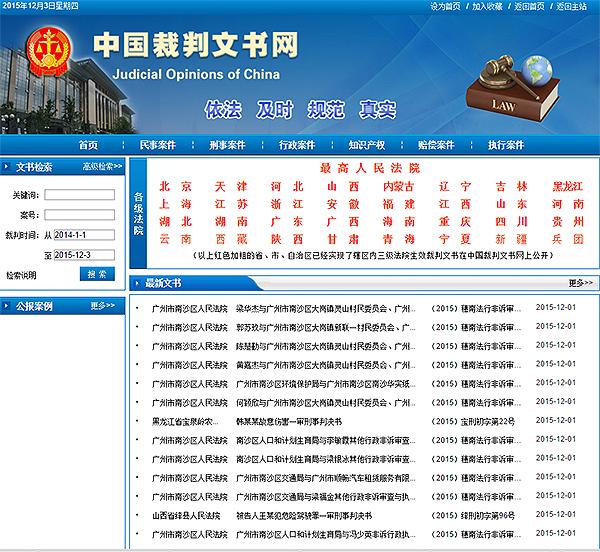
Task: Click the LAW book gavel image
Action: (513, 88)
